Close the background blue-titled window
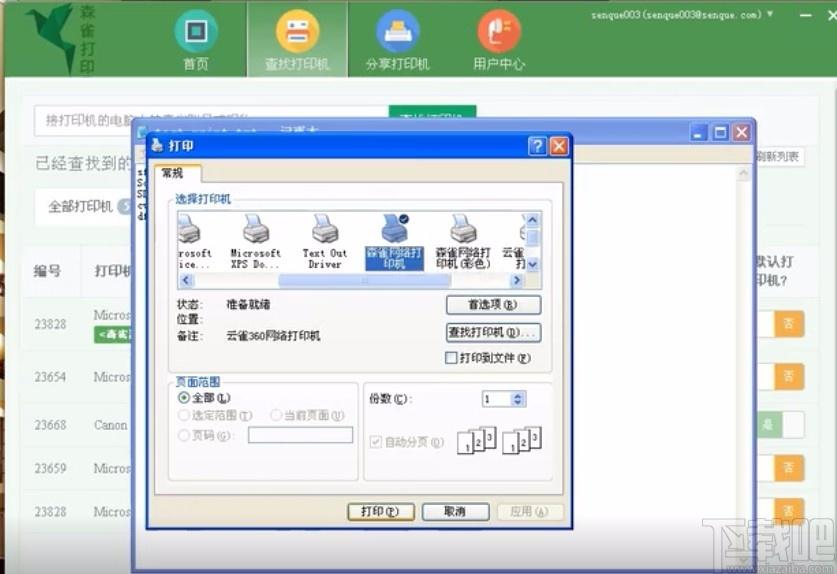Viewport: 837px width, 574px height. (741, 132)
